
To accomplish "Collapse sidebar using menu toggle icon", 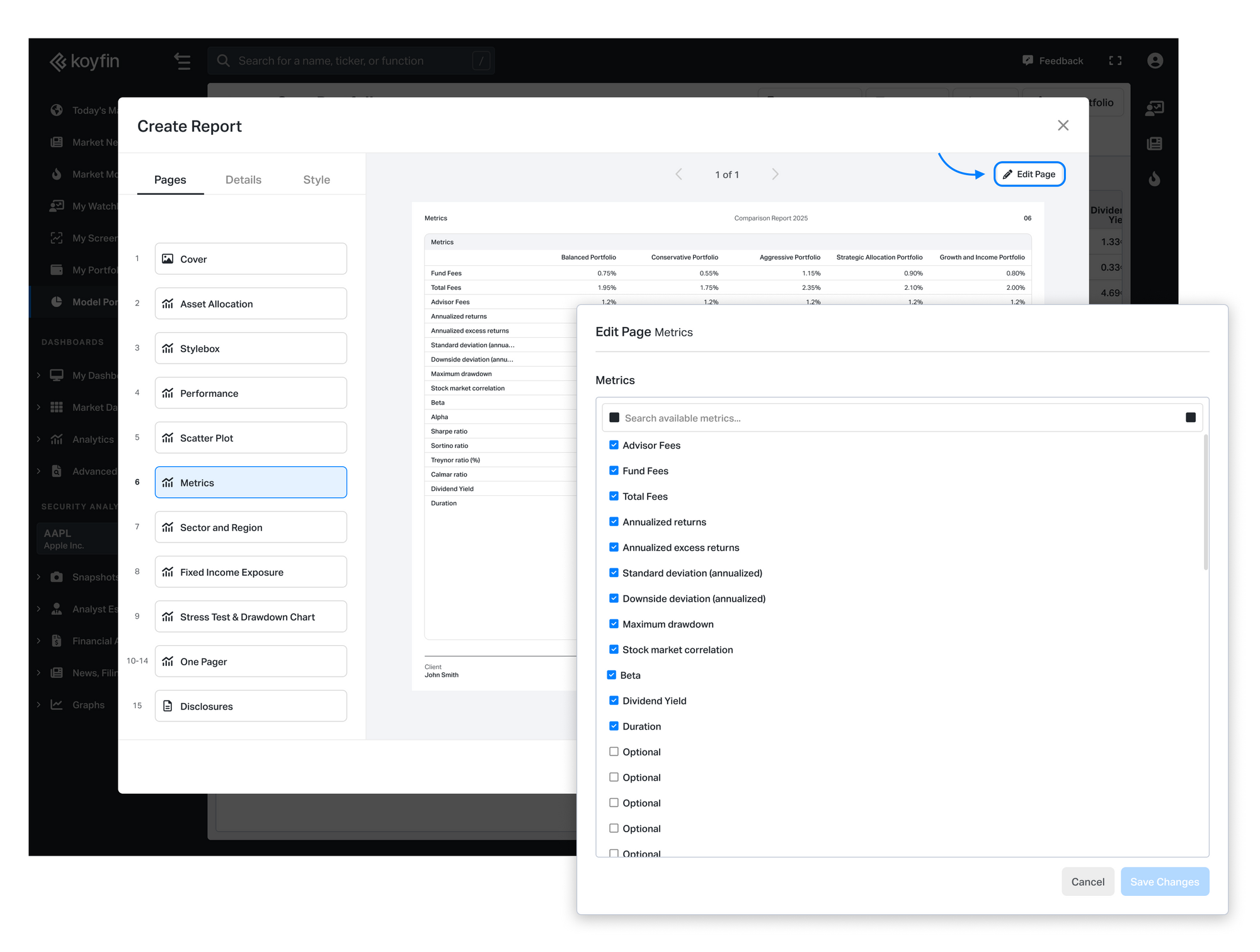I will click(183, 61).
